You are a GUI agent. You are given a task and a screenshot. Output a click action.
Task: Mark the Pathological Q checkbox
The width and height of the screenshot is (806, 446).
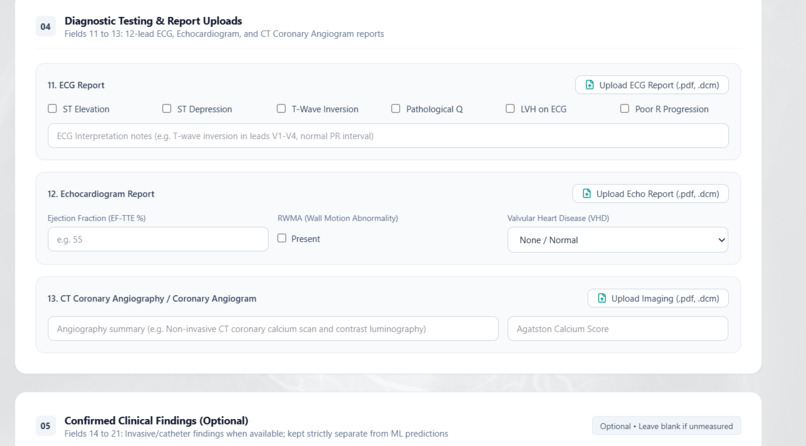pyautogui.click(x=395, y=108)
